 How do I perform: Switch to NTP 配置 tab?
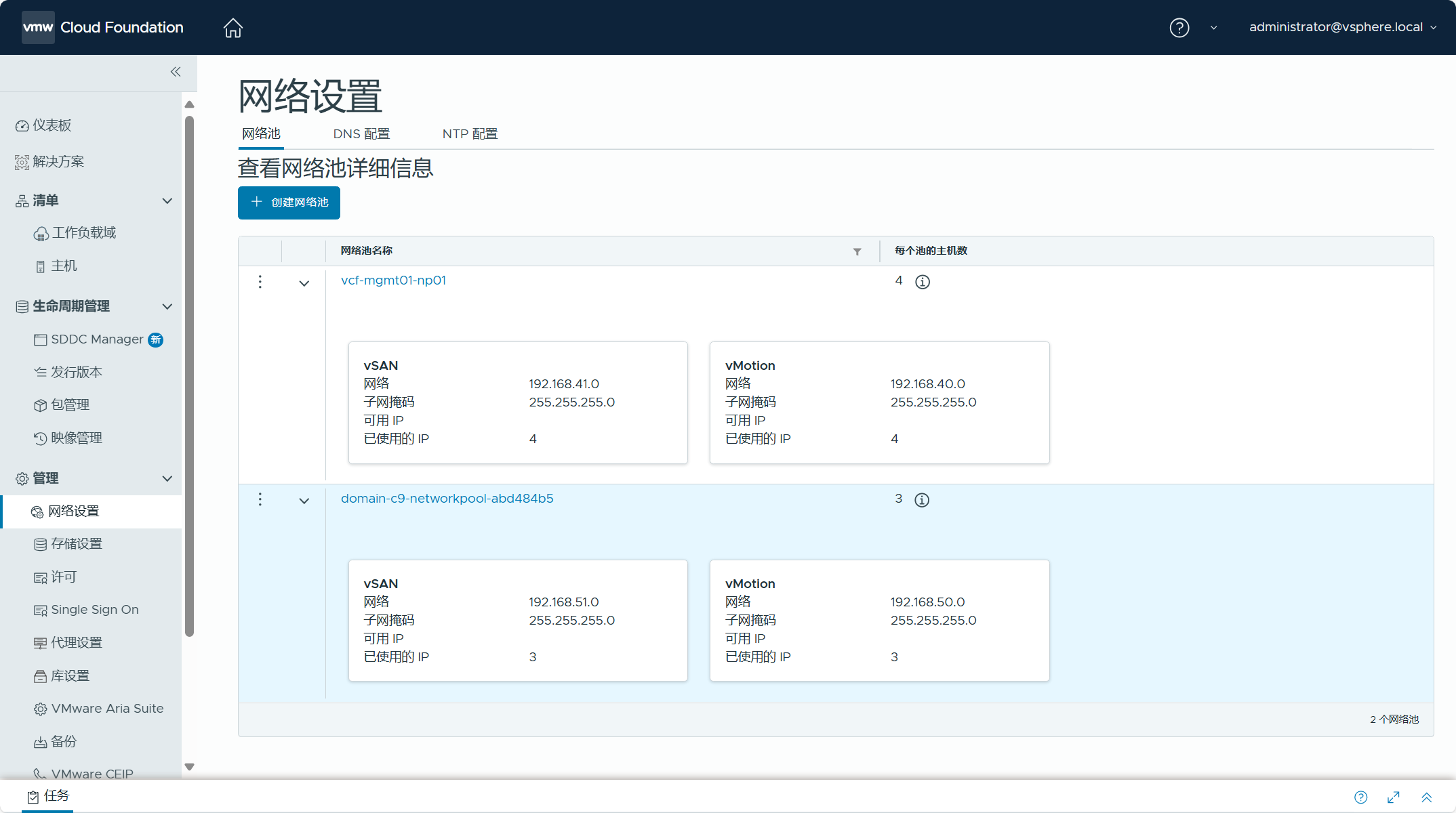pyautogui.click(x=470, y=134)
